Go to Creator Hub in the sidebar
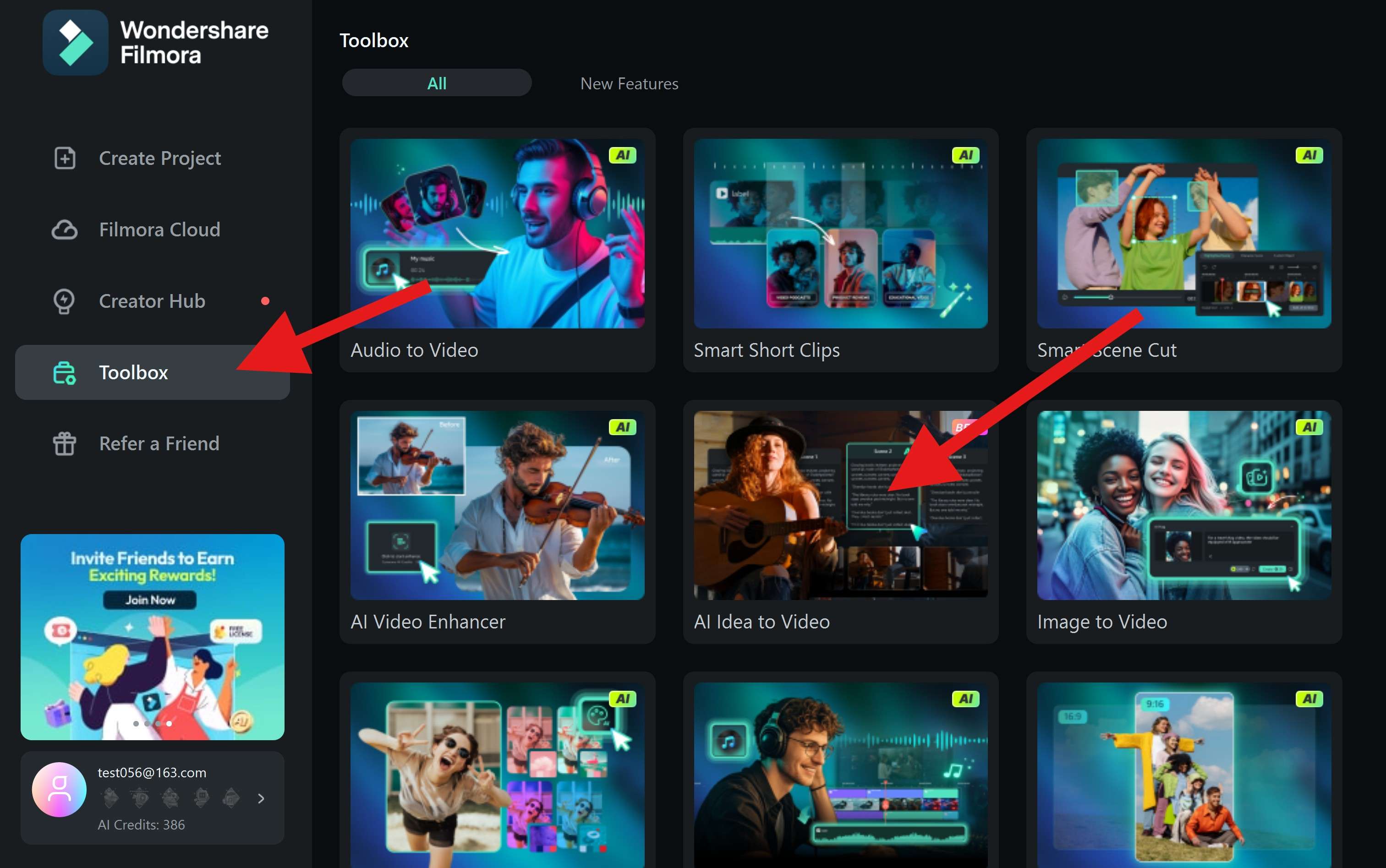 point(152,301)
